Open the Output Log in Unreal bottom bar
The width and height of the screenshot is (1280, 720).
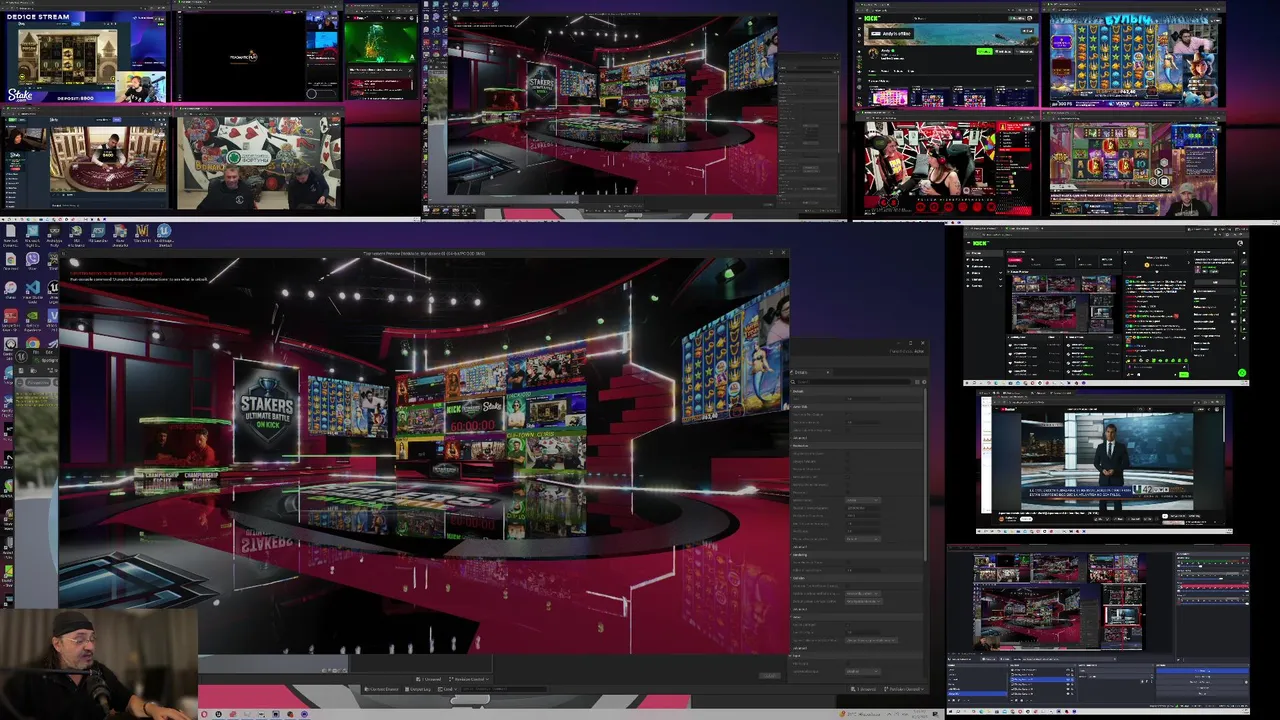[x=418, y=689]
